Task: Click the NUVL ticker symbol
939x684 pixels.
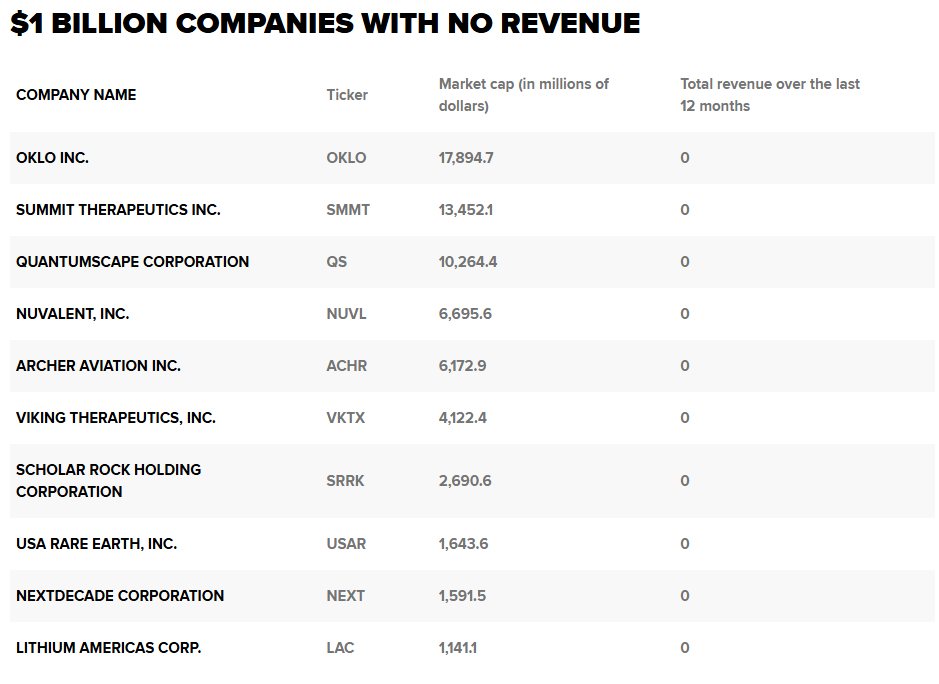Action: 346,314
